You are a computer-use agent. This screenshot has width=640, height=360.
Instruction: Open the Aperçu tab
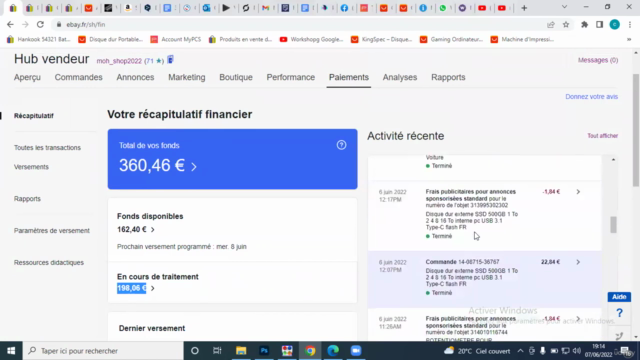click(27, 77)
